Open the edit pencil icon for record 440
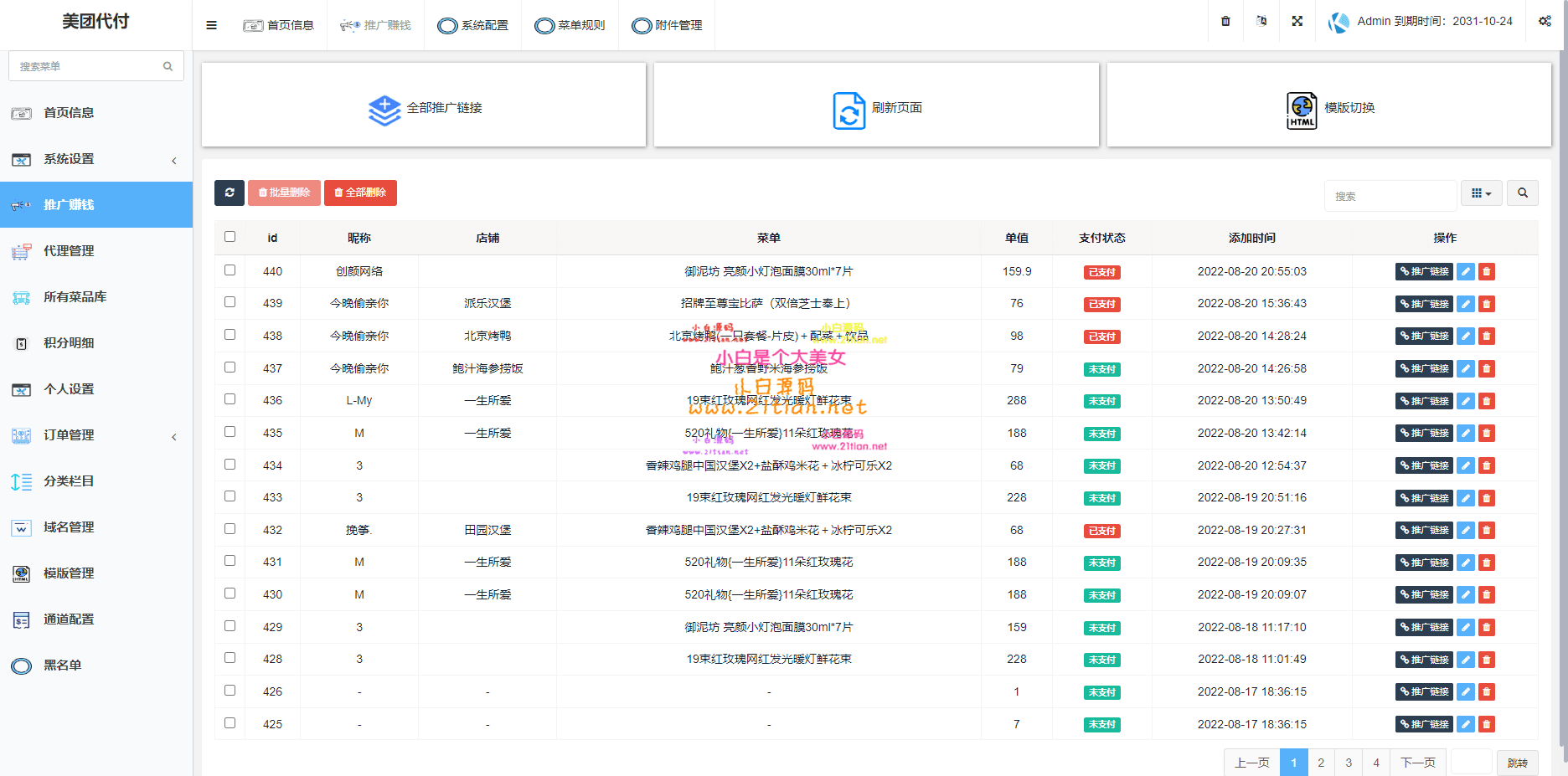Screen dimensions: 1568x776 1465,271
